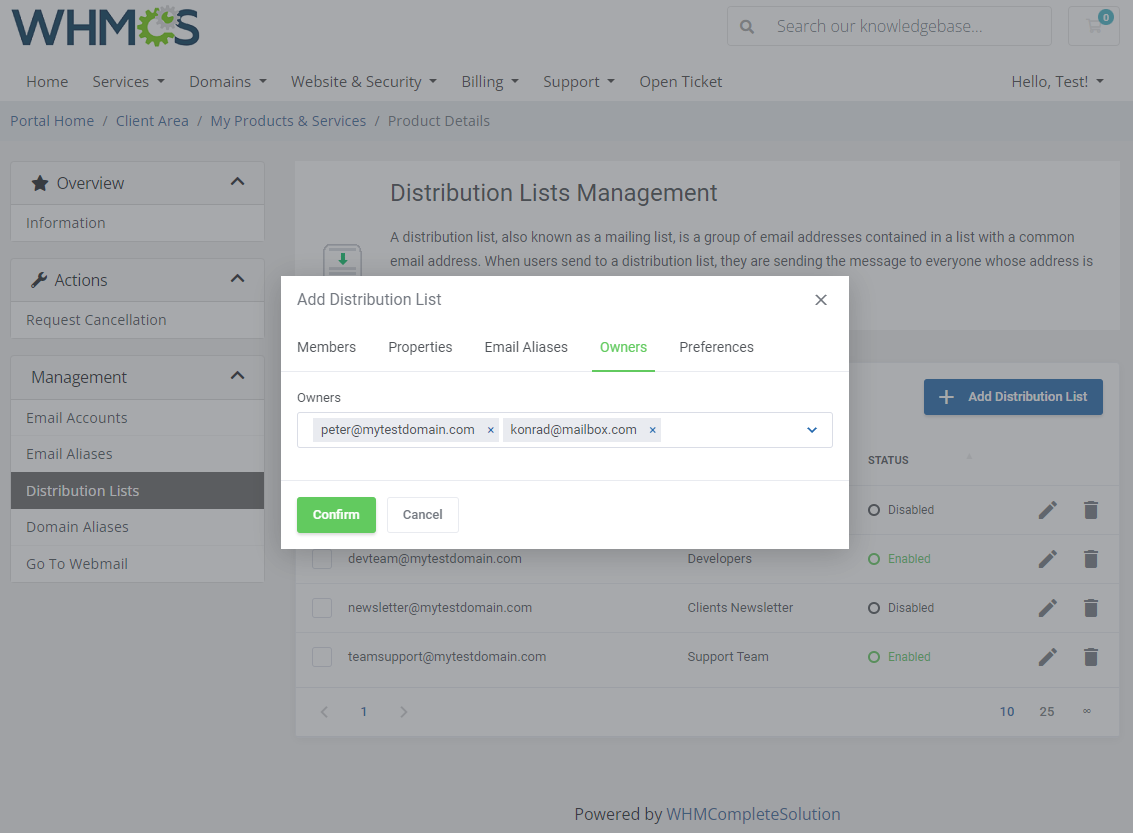This screenshot has width=1133, height=833.
Task: Expand the Owners dropdown arrow
Action: coord(812,430)
